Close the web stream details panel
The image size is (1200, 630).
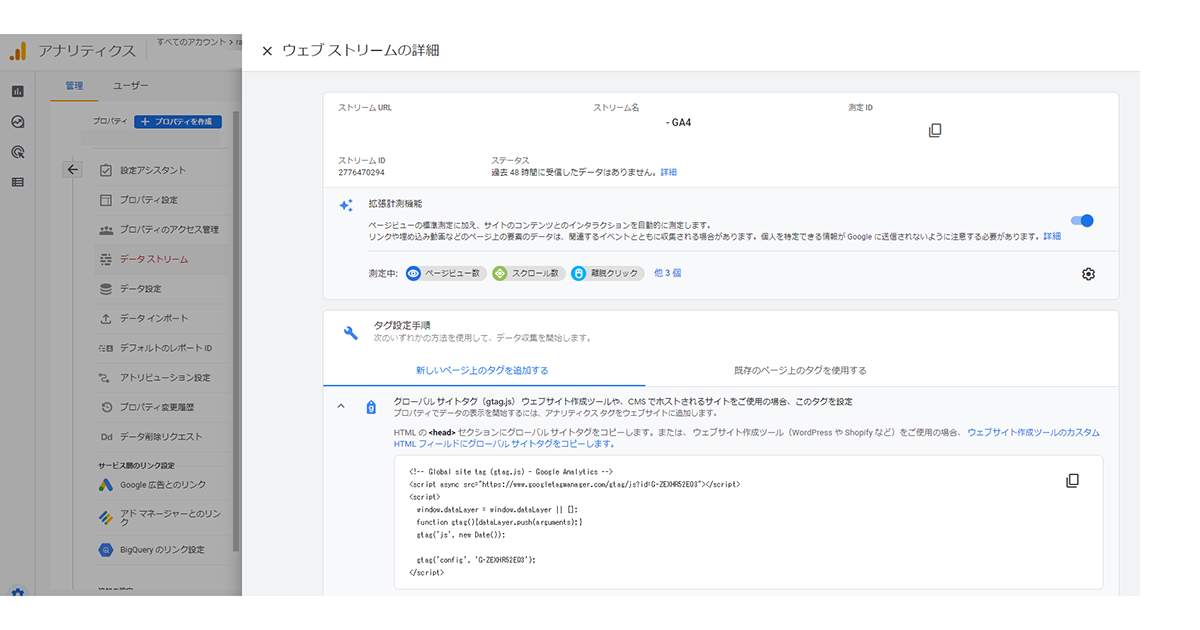pos(267,51)
